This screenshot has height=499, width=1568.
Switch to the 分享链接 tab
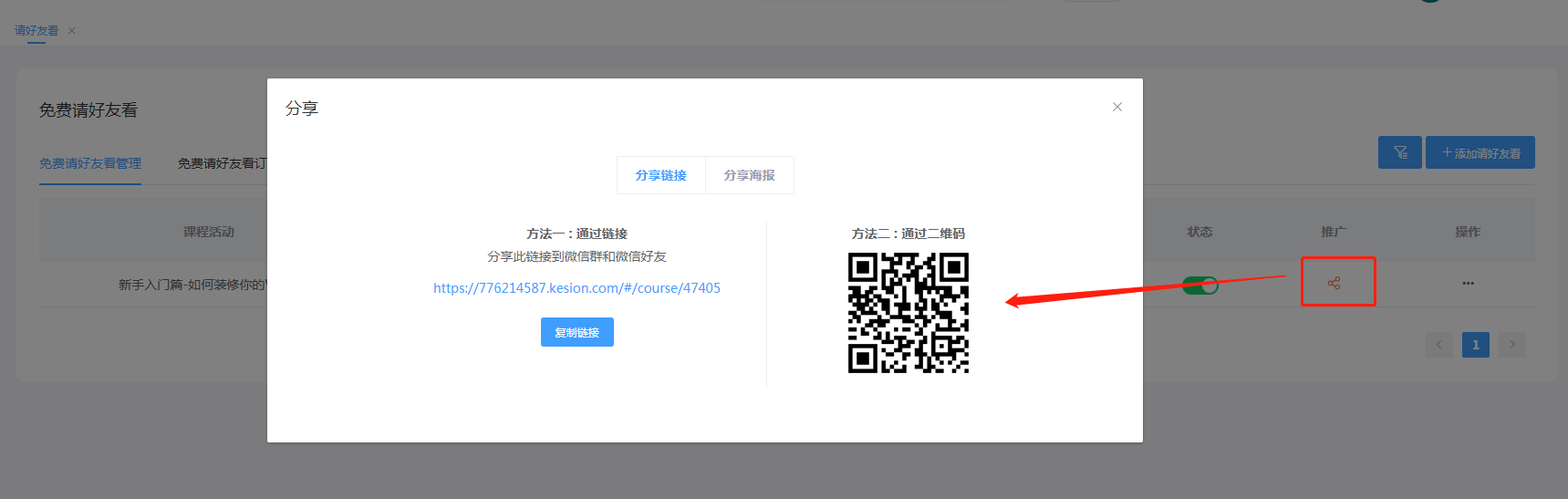661,175
